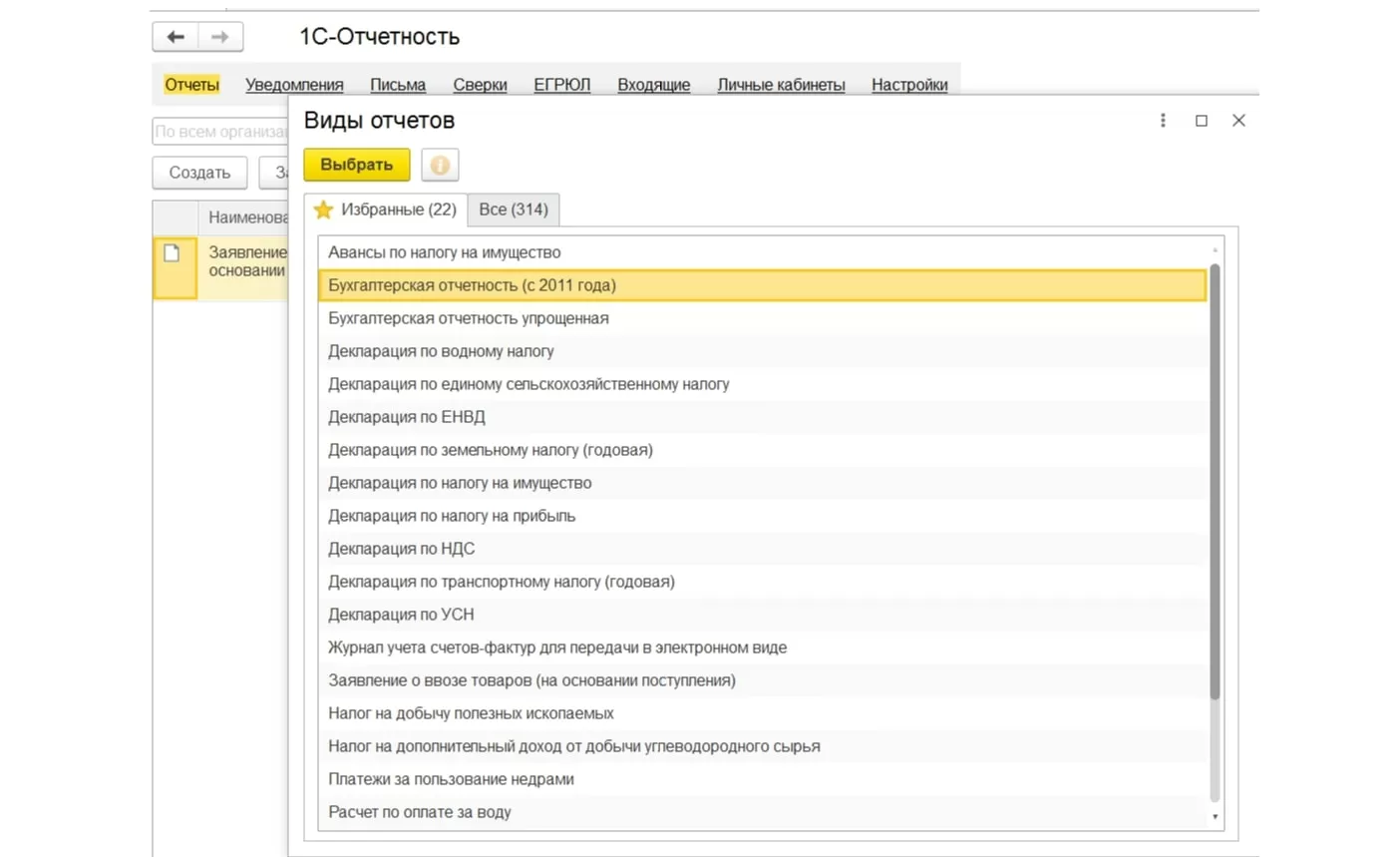Click the forward navigation arrow
The width and height of the screenshot is (1400, 857).
[220, 37]
